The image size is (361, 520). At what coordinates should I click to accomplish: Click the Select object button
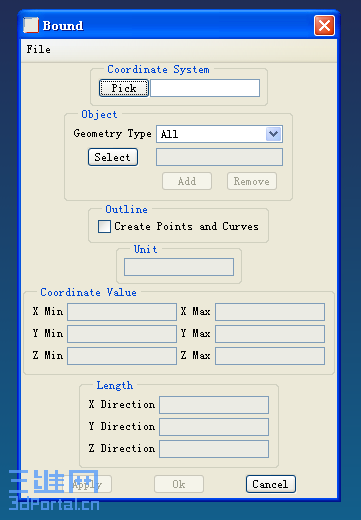tap(113, 157)
